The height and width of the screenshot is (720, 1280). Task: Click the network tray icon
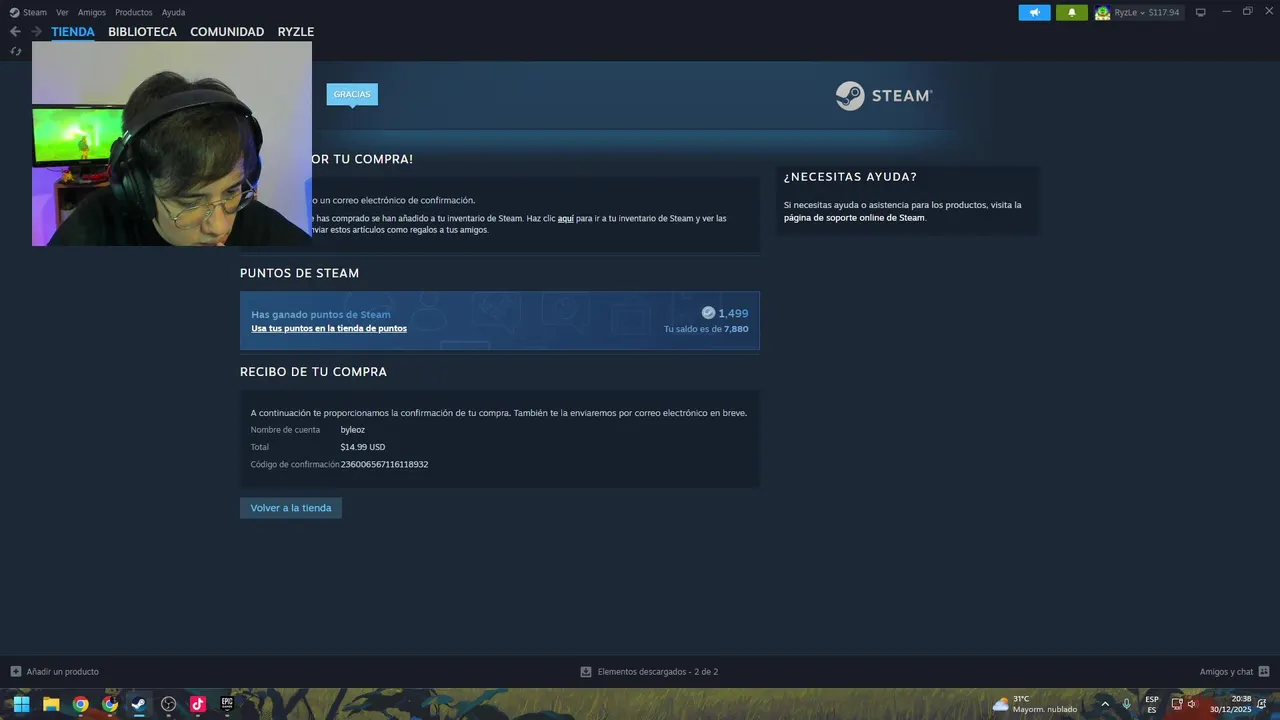1177,704
